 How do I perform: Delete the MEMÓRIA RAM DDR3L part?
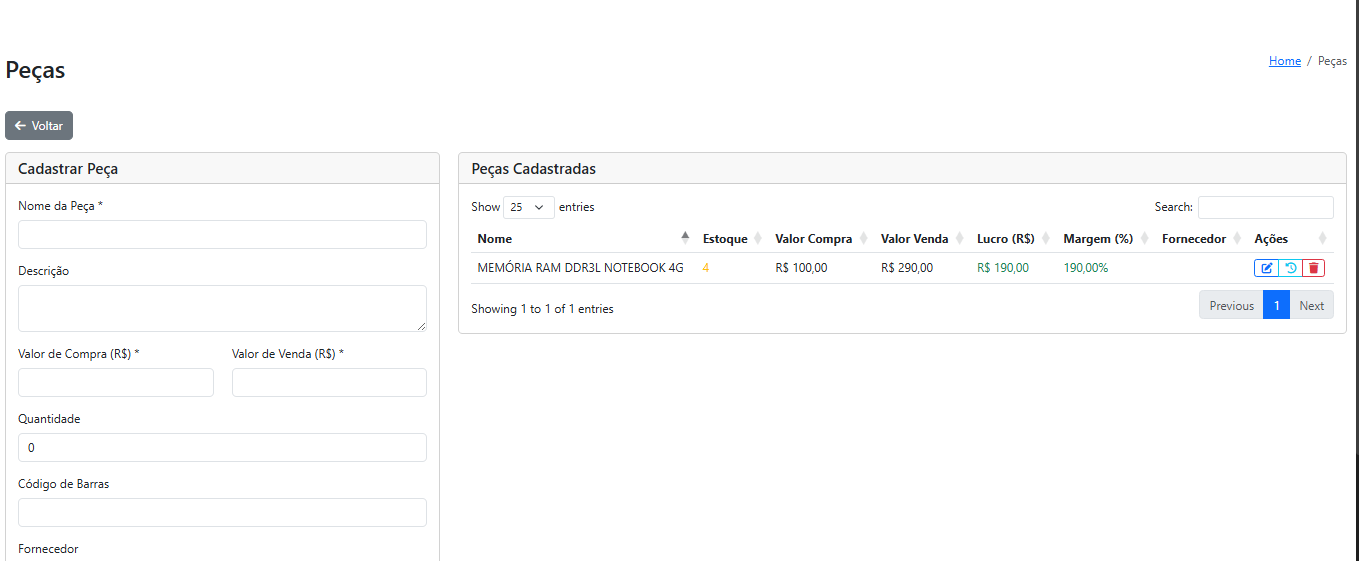pyautogui.click(x=1313, y=268)
